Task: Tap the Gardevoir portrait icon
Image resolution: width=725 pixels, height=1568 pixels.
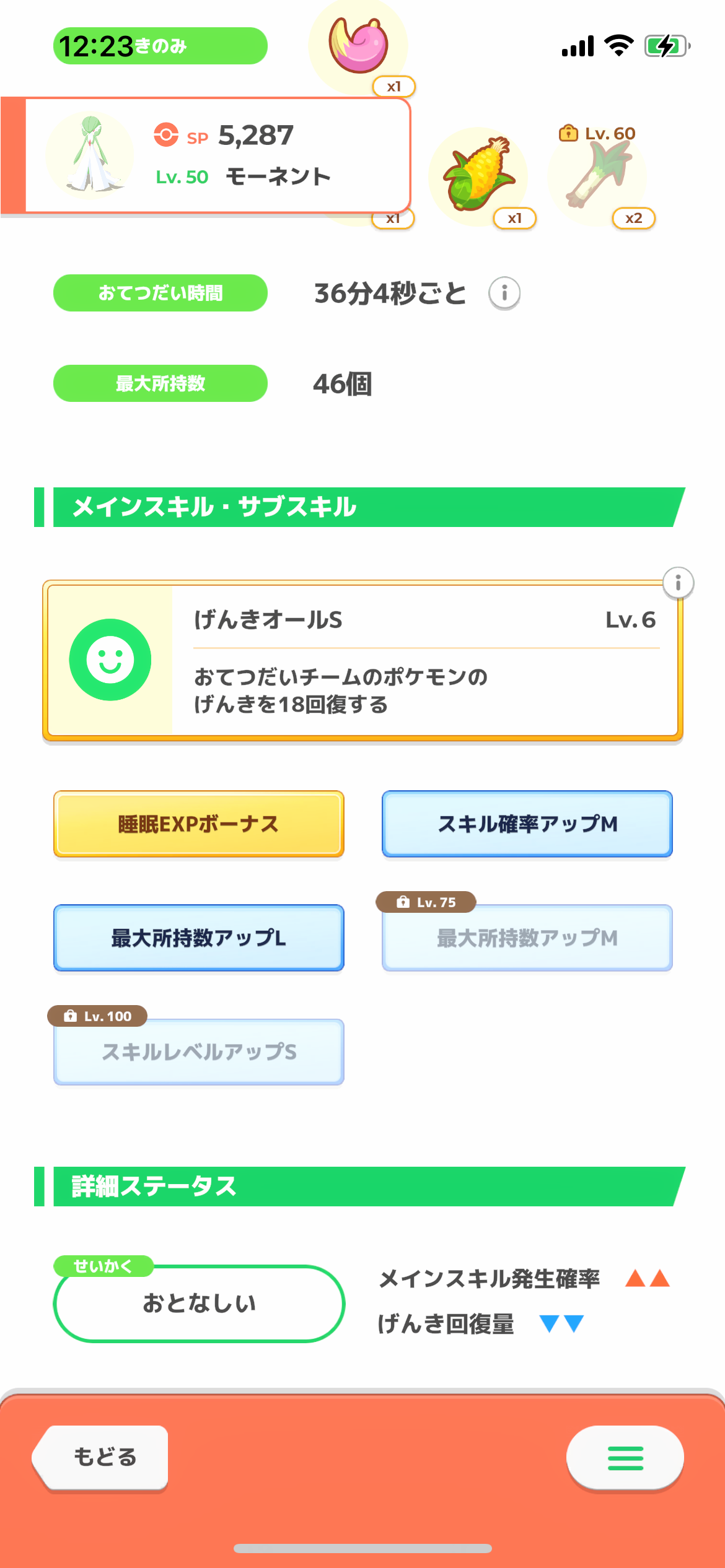Action: click(x=90, y=155)
